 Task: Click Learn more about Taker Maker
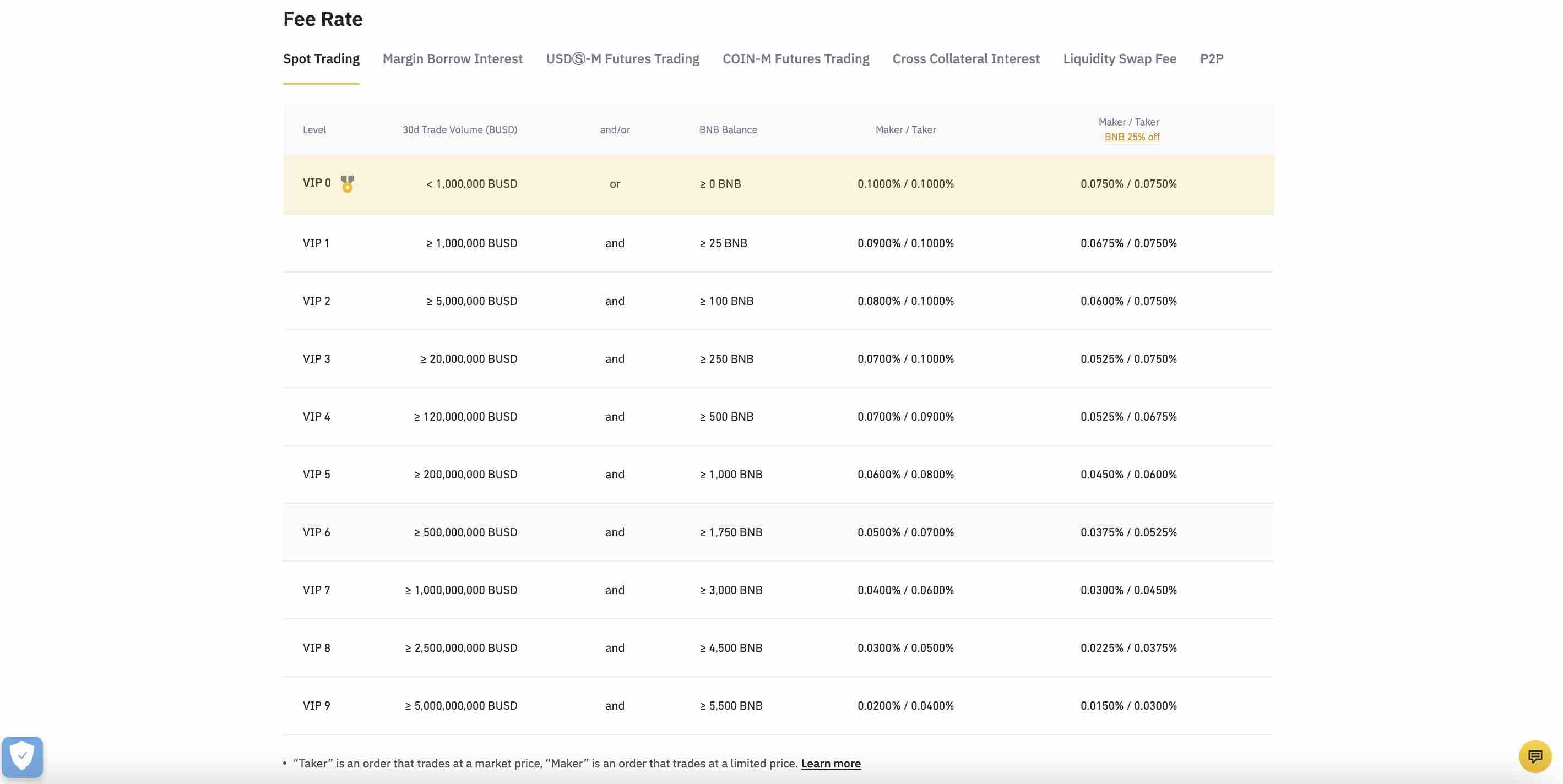coord(830,762)
